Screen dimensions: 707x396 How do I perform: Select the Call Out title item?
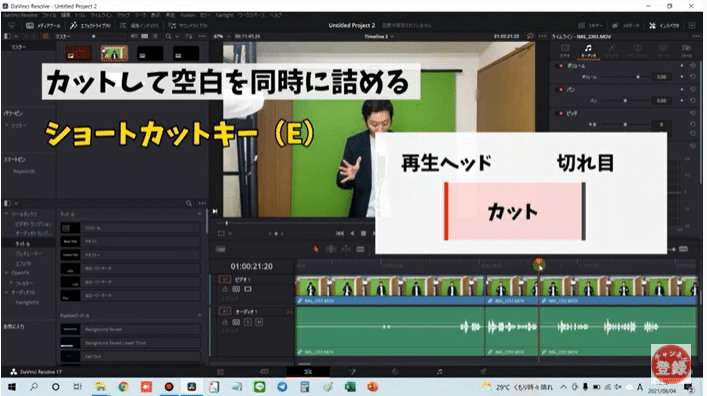130,356
